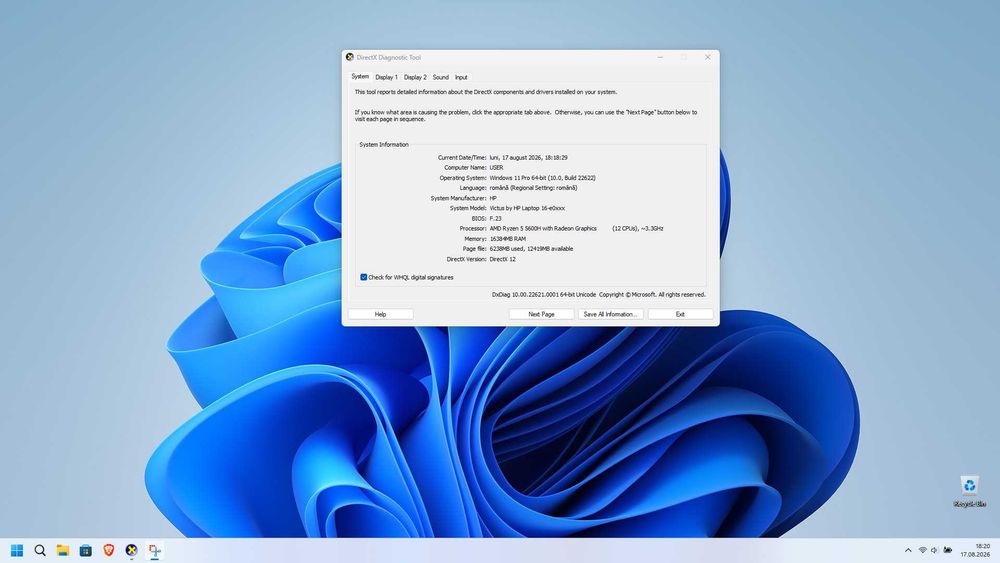Select the Input tab
This screenshot has width=1000, height=563.
(461, 77)
